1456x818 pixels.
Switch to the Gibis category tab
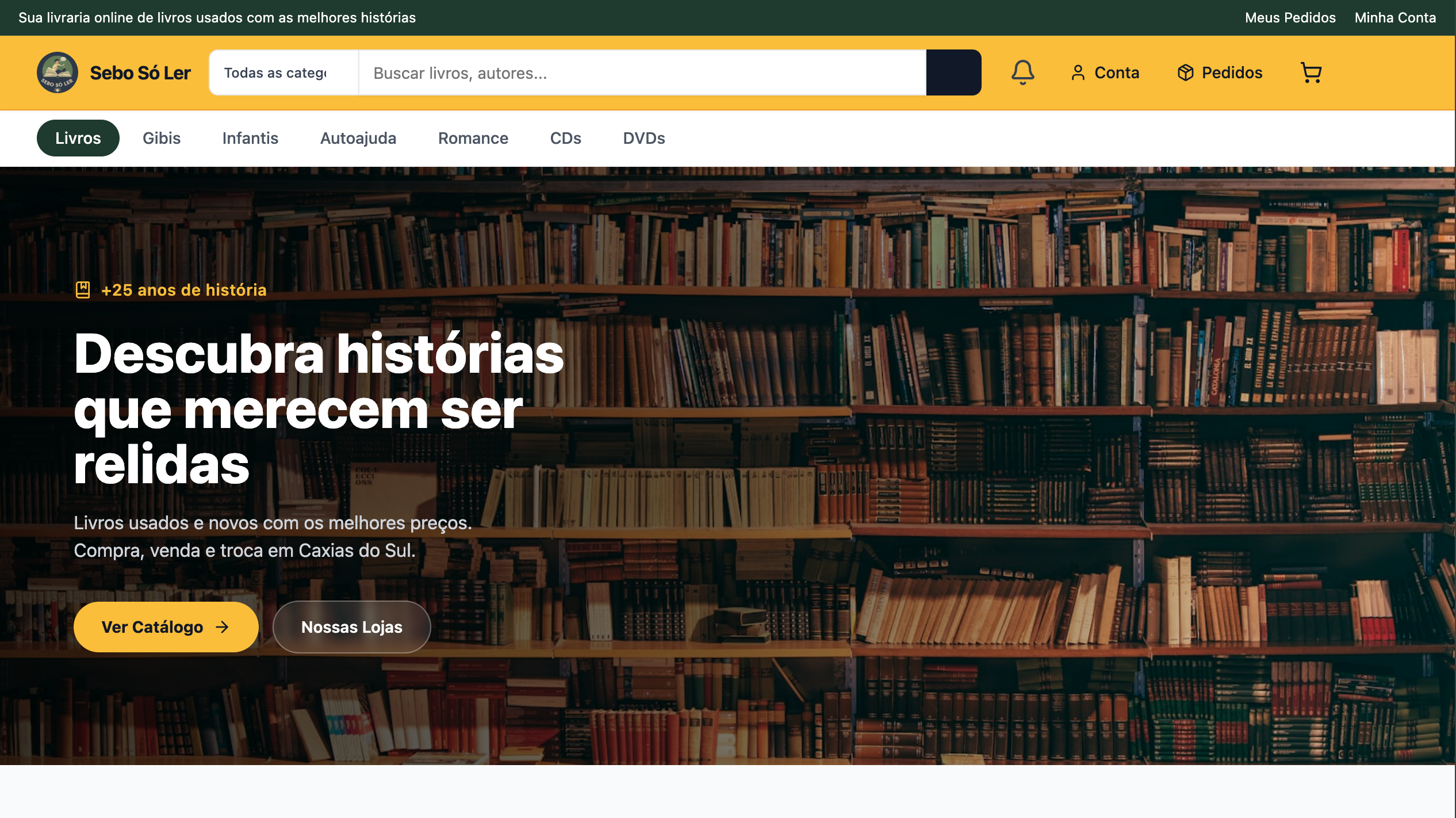162,138
